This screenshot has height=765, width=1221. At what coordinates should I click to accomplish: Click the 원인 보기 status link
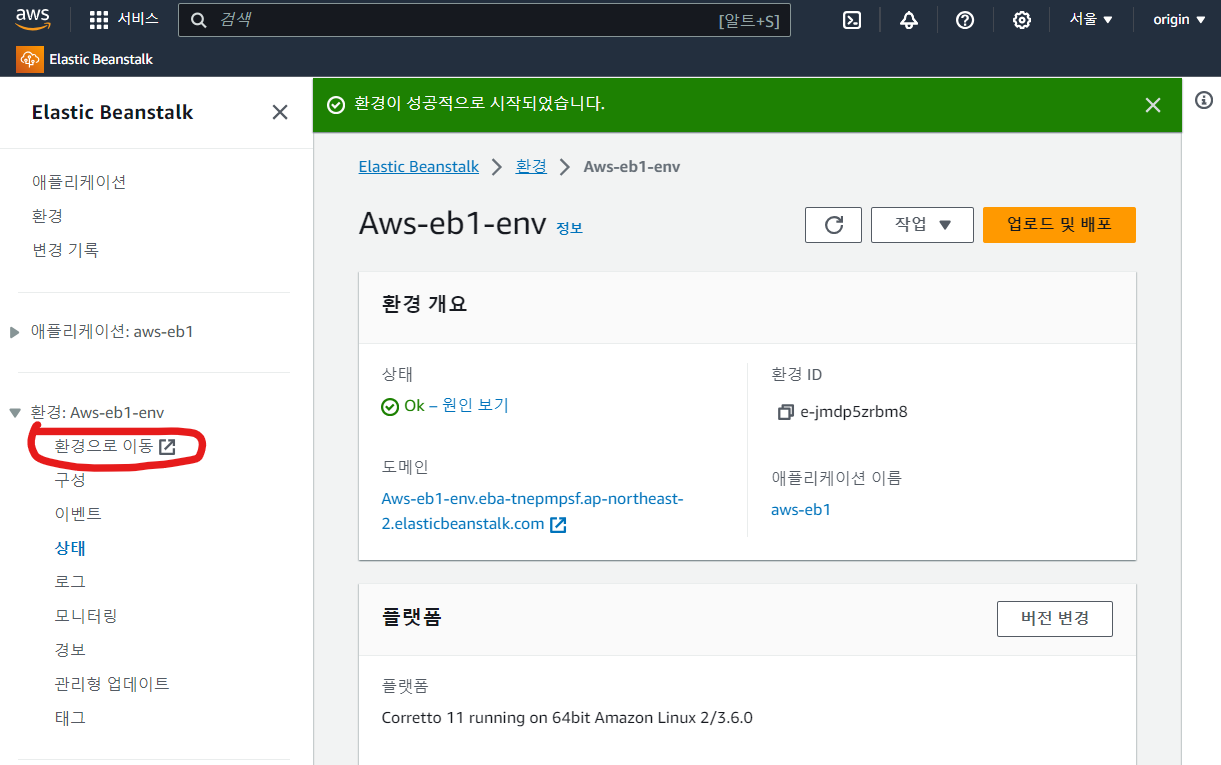[476, 405]
